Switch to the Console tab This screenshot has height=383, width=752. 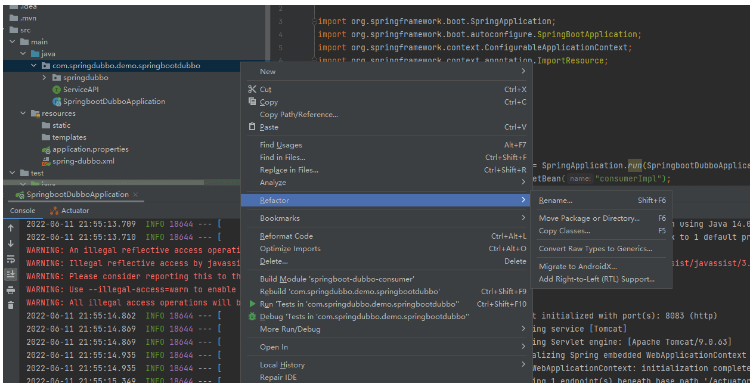23,210
